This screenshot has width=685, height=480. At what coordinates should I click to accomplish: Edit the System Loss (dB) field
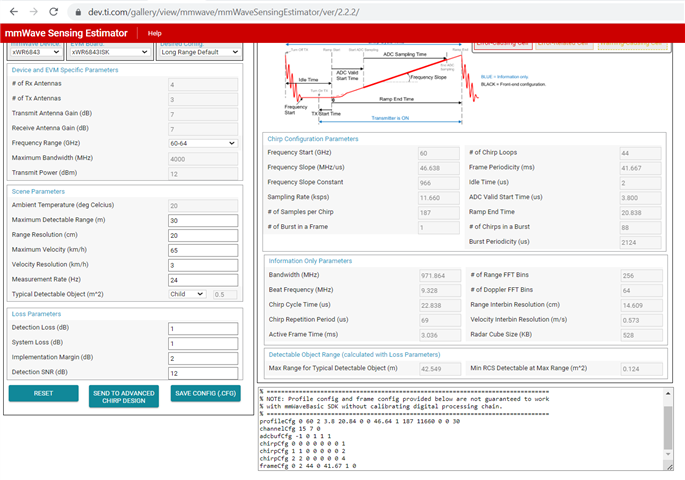(x=203, y=343)
